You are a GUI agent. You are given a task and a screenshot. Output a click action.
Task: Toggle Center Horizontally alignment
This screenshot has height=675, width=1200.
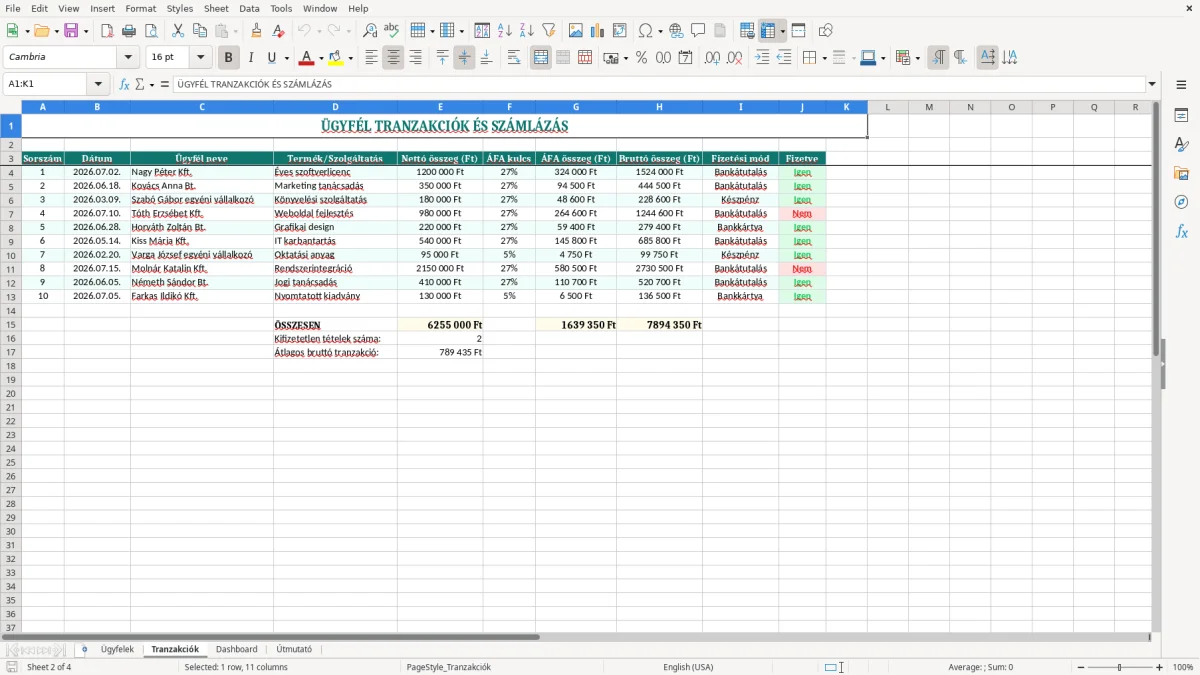point(393,58)
